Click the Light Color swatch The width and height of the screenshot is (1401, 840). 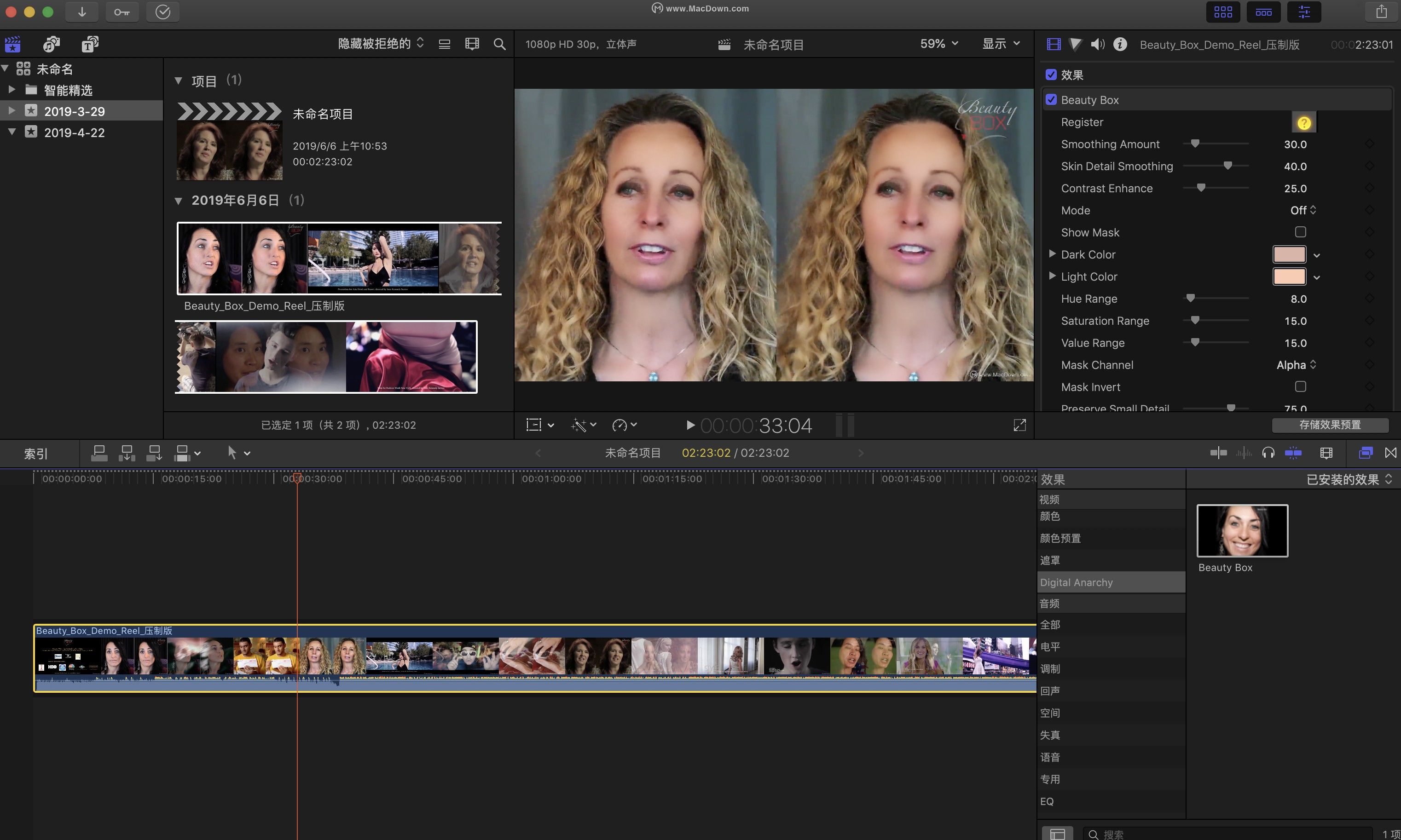coord(1289,277)
